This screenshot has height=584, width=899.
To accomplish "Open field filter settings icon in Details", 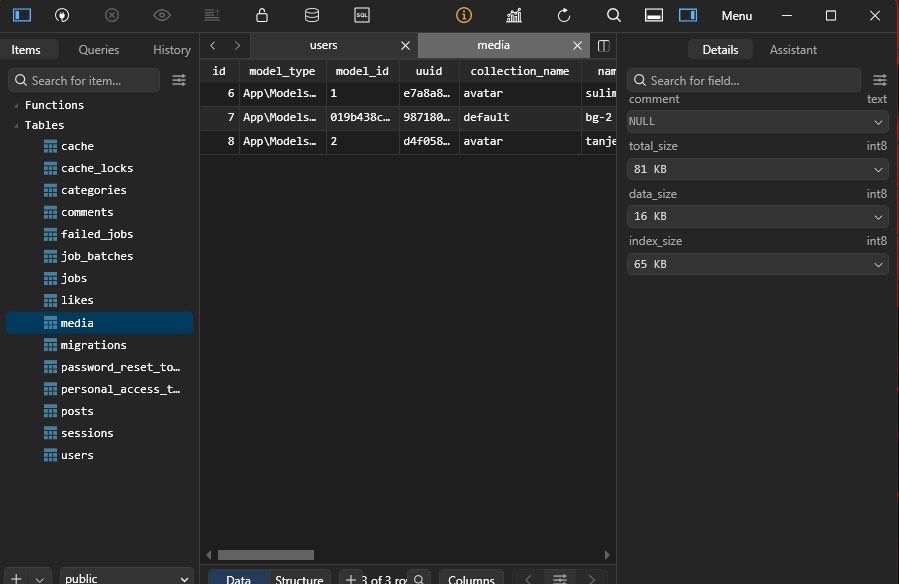I will (x=880, y=80).
